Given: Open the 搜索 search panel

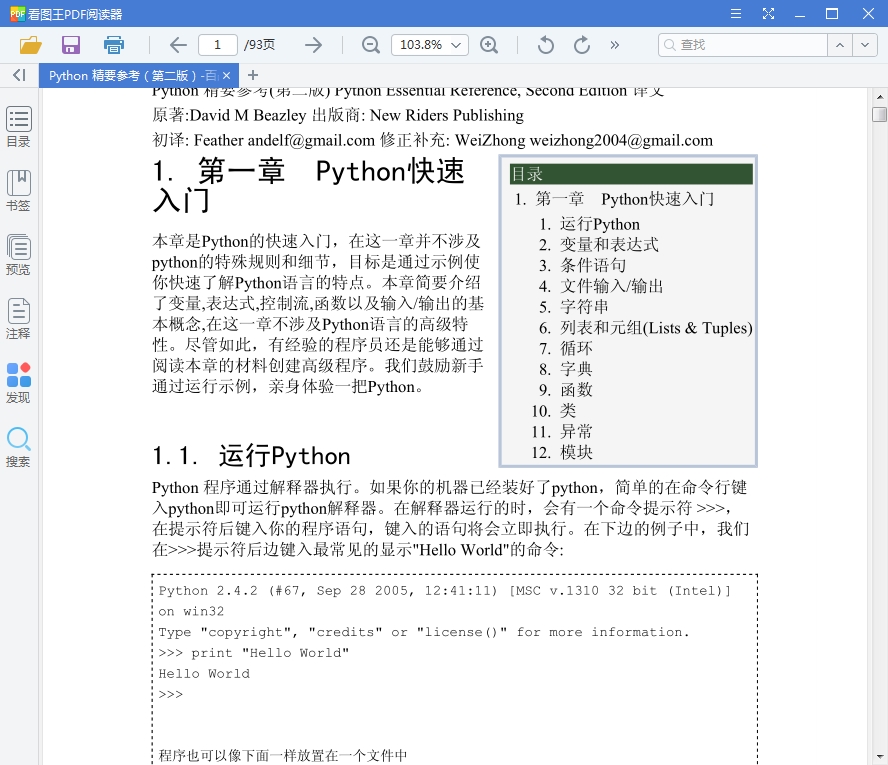Looking at the screenshot, I should pyautogui.click(x=18, y=447).
